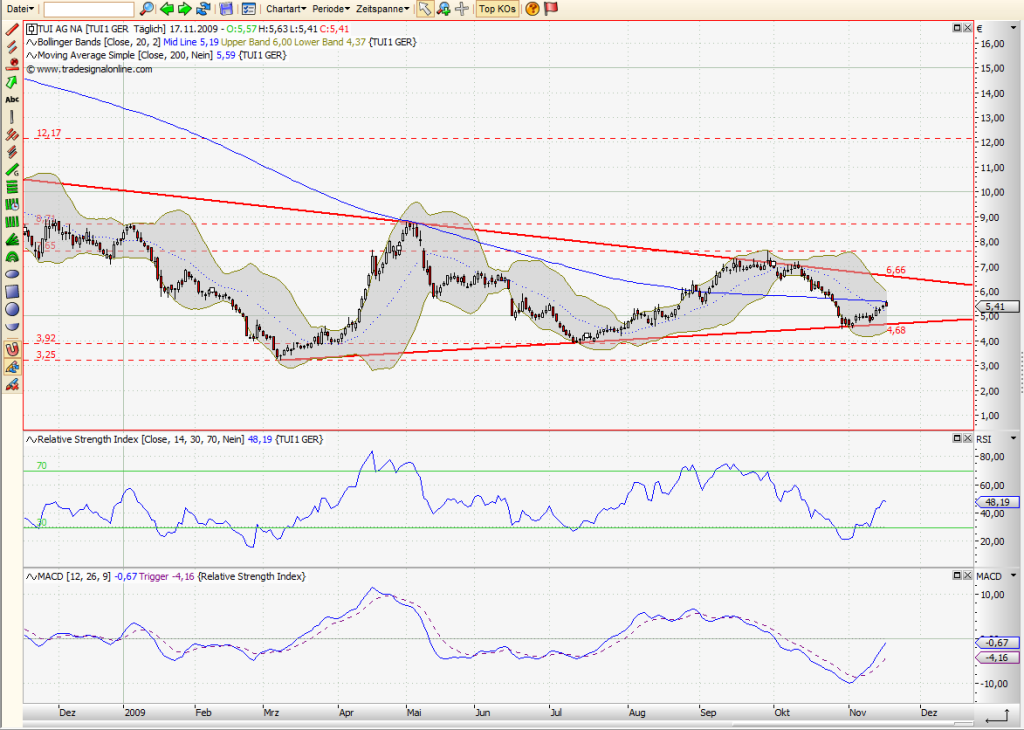Click the www.tradesignalonline.com copyright text
Image resolution: width=1024 pixels, height=730 pixels.
tap(89, 69)
